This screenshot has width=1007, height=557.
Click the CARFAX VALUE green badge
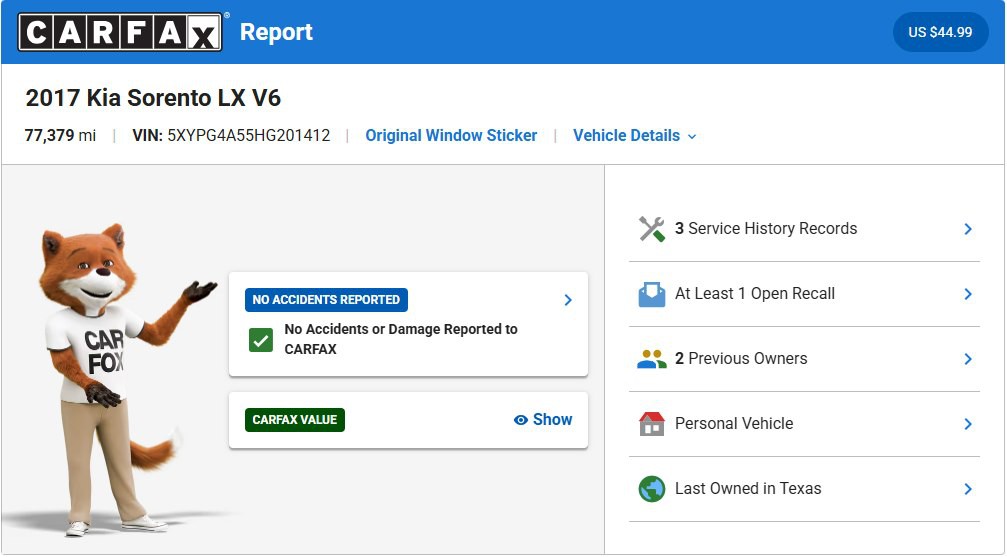click(295, 420)
